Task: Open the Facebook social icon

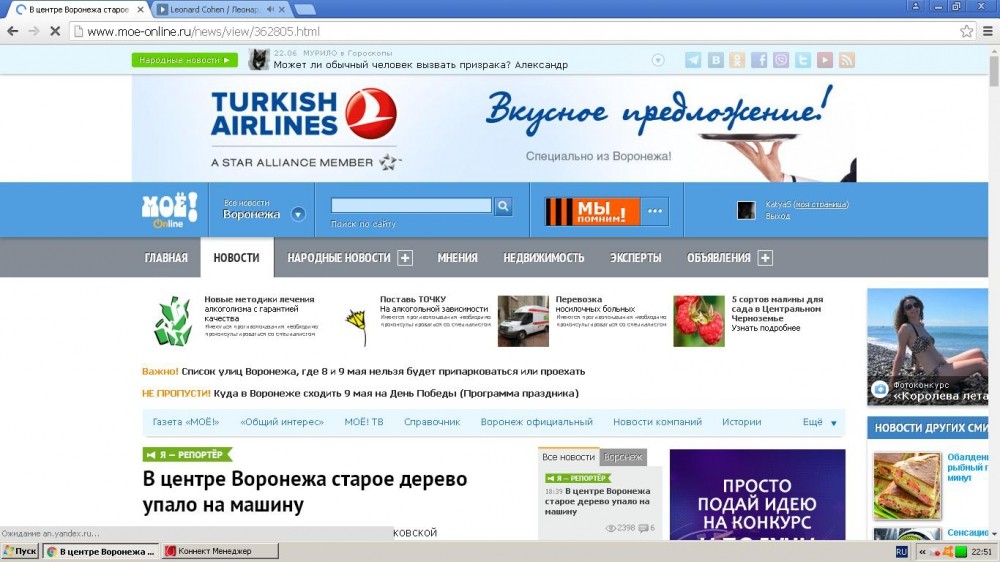Action: (x=759, y=60)
